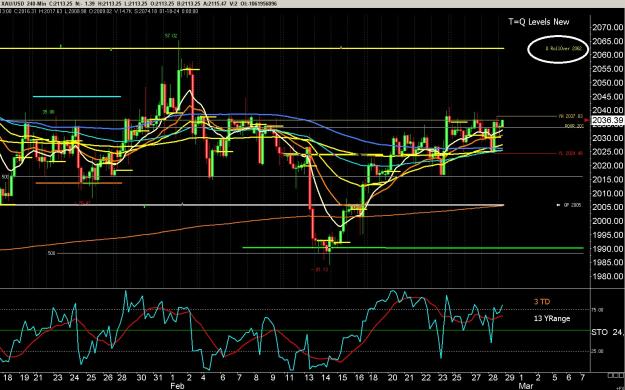Click date 27 on the time axis
This screenshot has height=390, width=625.
point(476,378)
